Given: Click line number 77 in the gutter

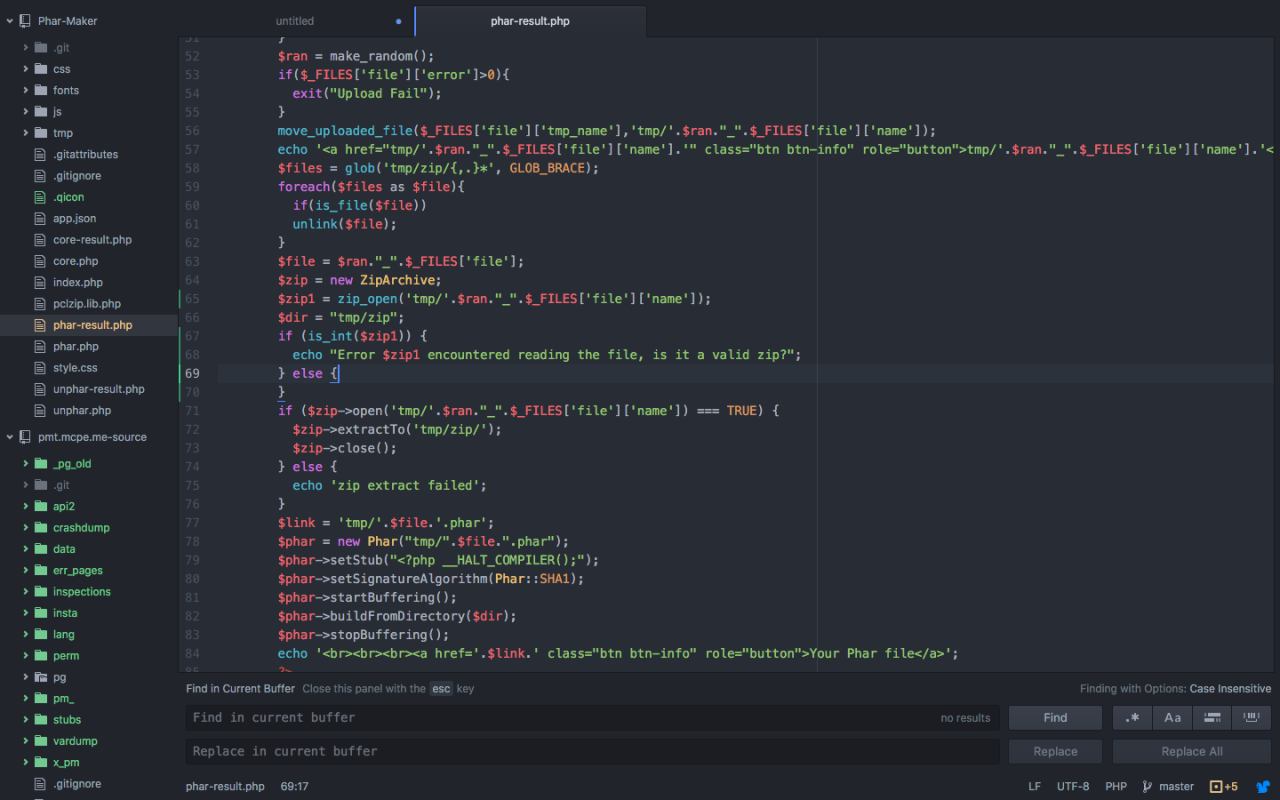Looking at the screenshot, I should point(192,522).
